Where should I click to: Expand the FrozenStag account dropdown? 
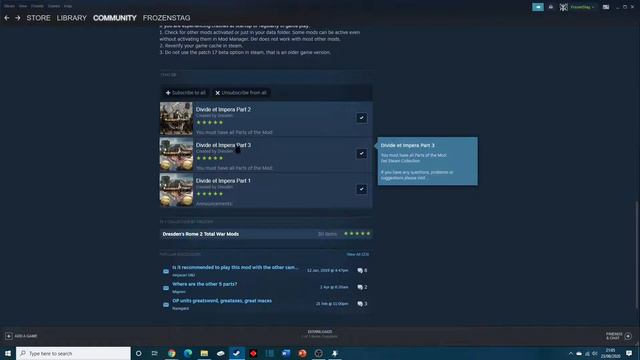(x=582, y=7)
